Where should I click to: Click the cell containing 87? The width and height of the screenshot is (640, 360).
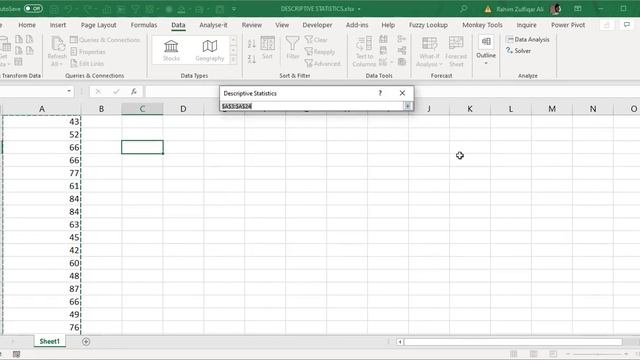42,289
